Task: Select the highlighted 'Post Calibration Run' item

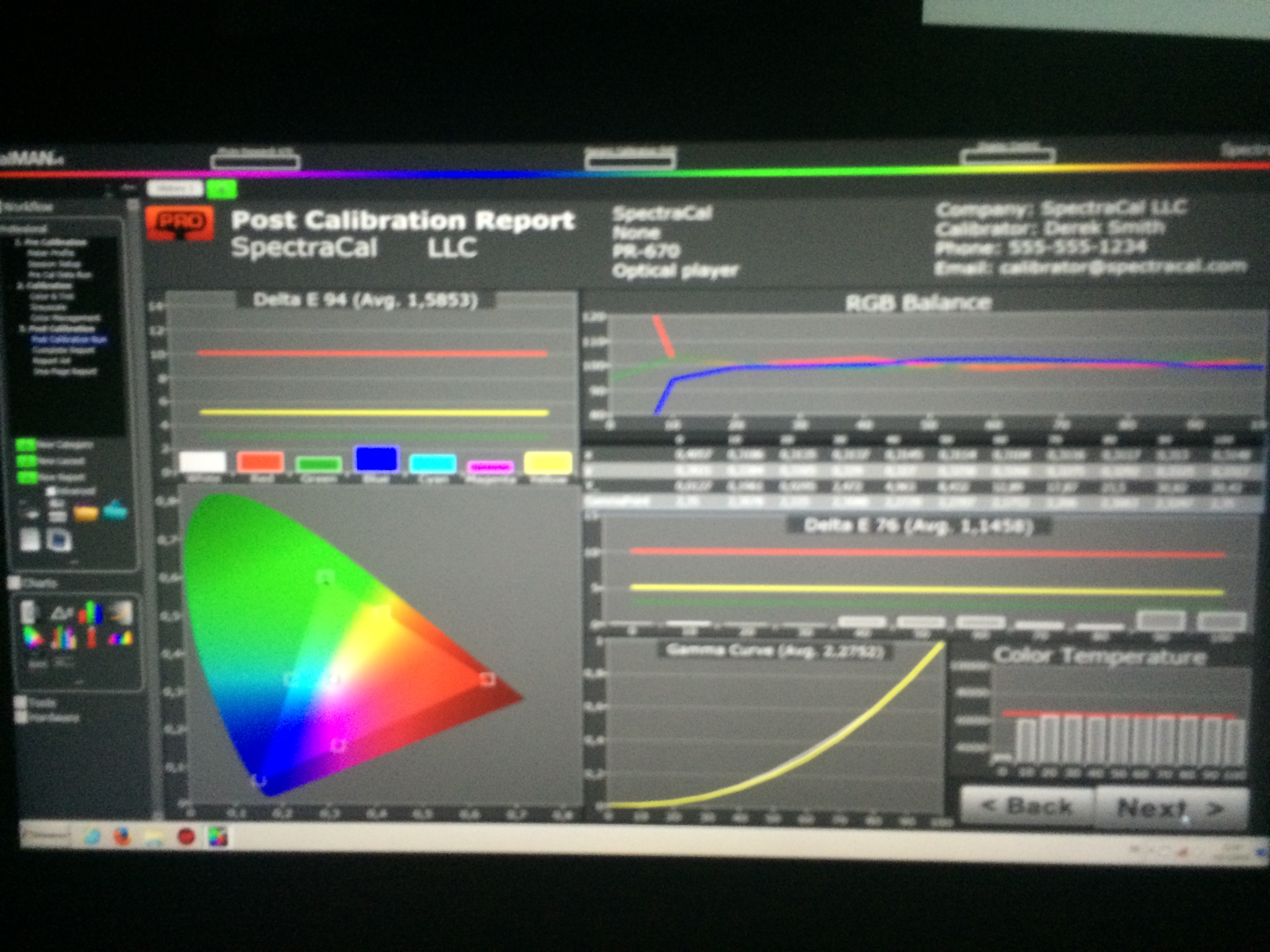Action: point(69,339)
